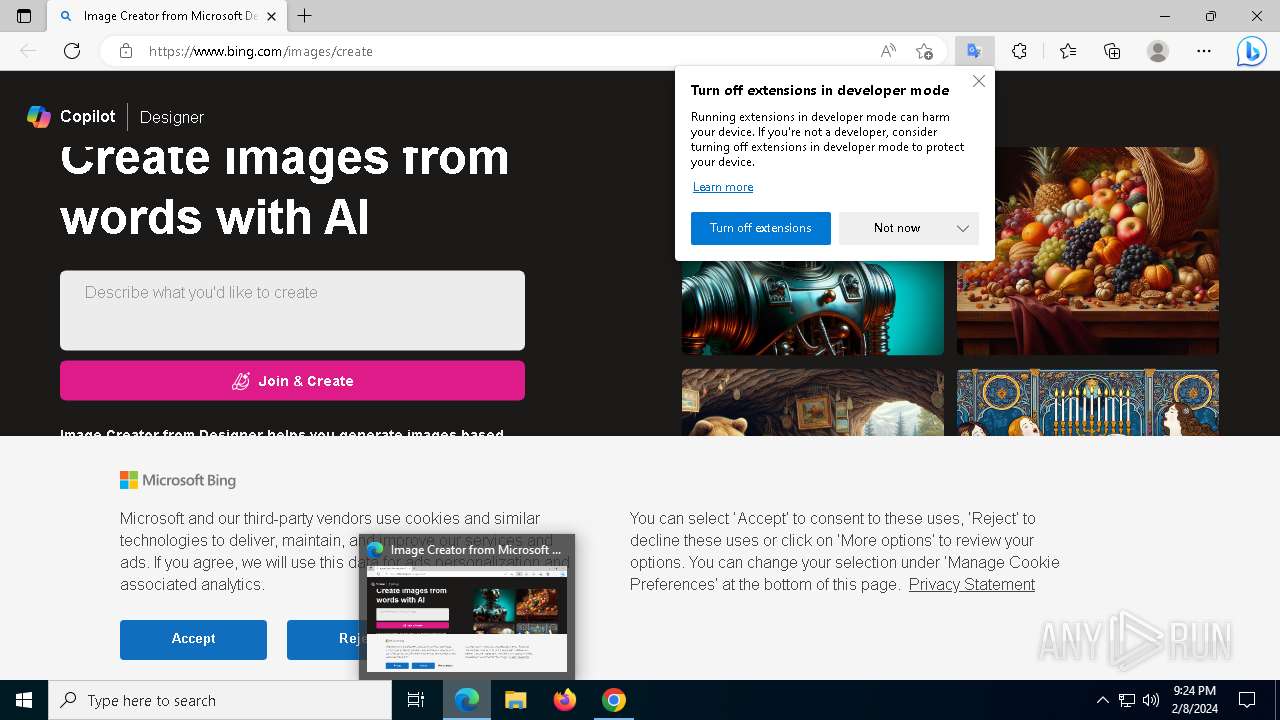
Task: Open the metallic robot sample image
Action: [x=813, y=308]
